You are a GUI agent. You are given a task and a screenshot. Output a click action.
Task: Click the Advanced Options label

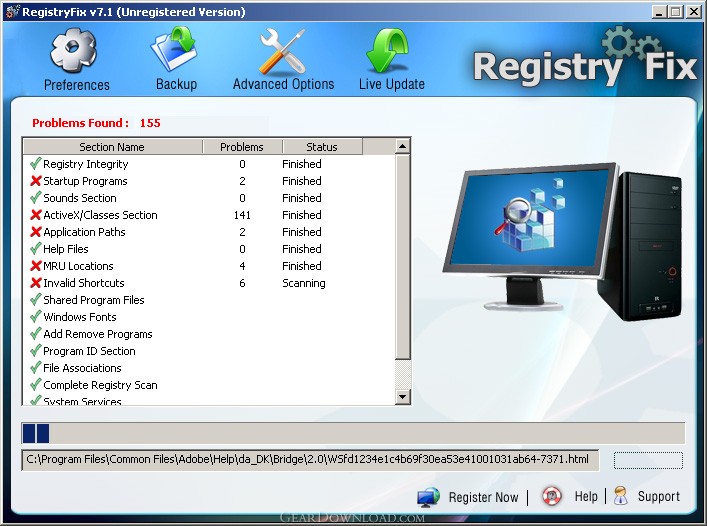pos(284,84)
